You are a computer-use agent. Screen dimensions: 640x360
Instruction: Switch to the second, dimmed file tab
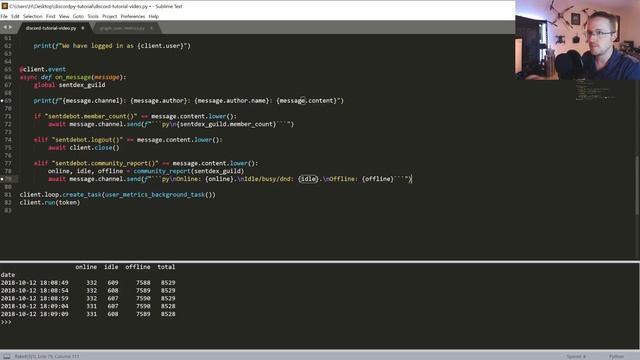click(122, 28)
